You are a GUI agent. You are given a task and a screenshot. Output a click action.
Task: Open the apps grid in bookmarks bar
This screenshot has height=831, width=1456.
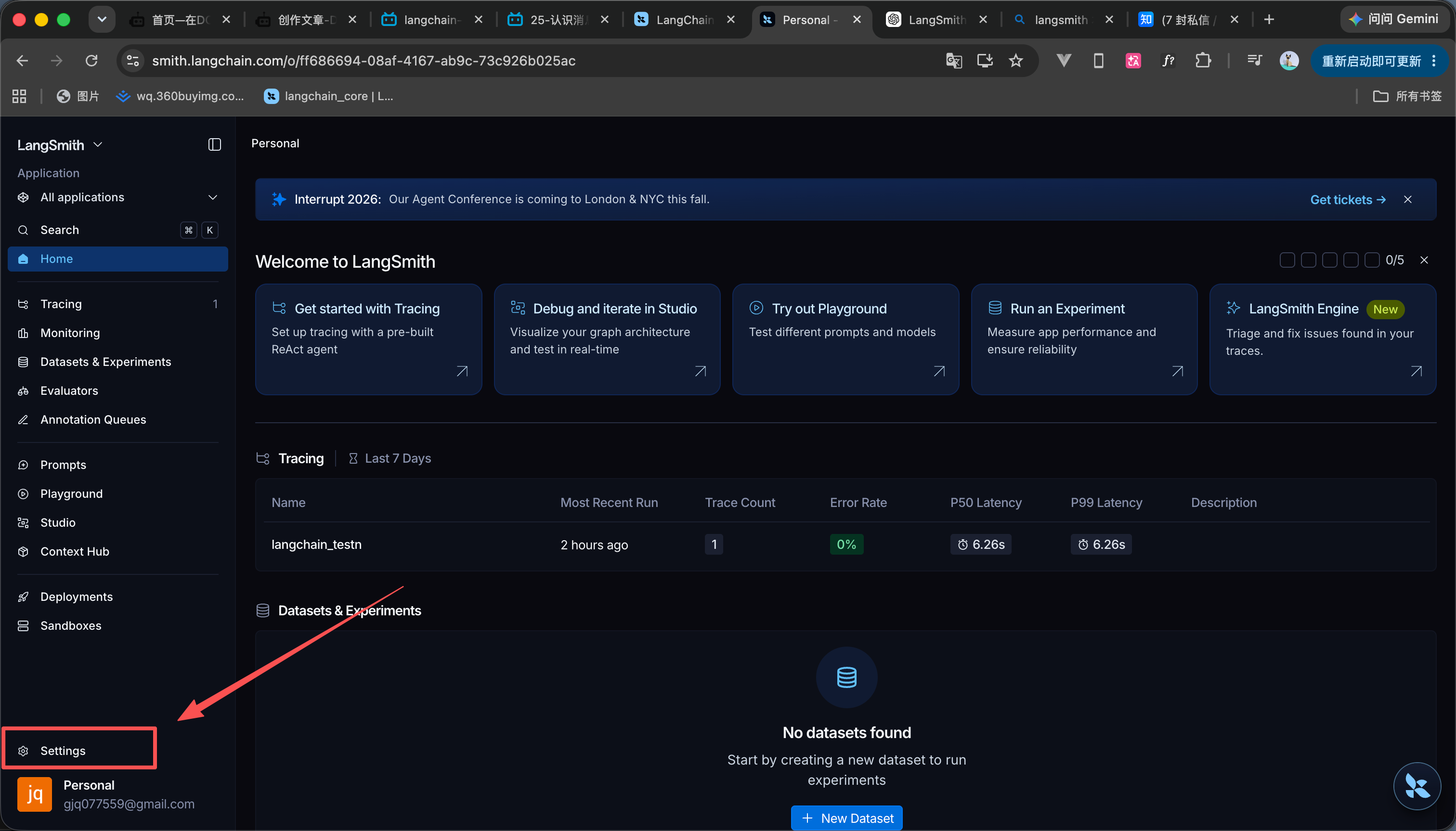19,96
